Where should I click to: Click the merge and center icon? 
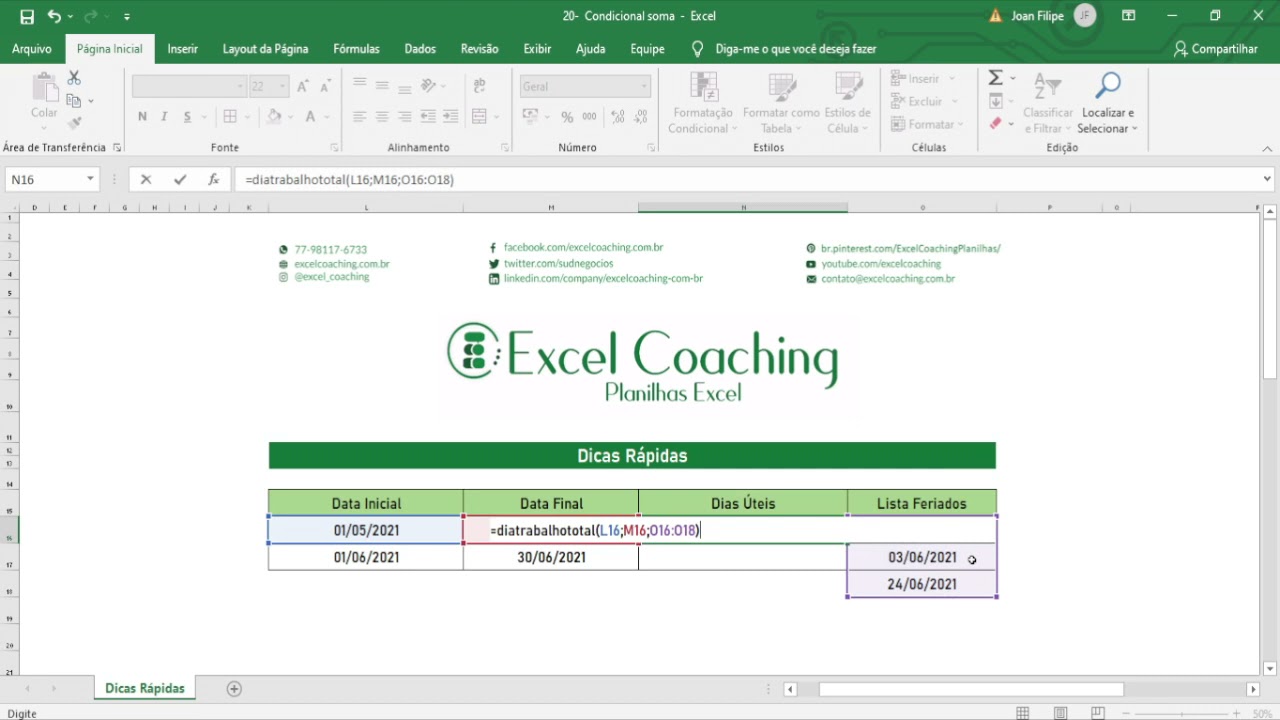[479, 117]
